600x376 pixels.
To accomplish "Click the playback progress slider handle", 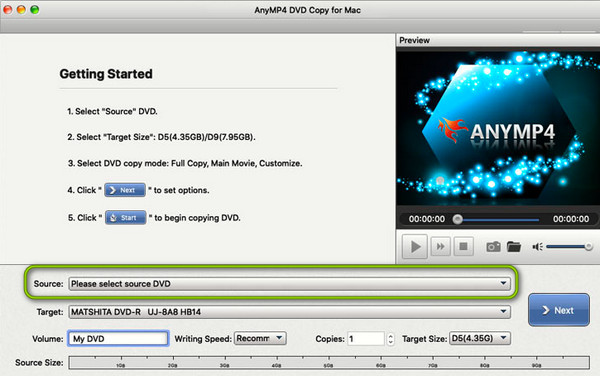I will pos(457,219).
